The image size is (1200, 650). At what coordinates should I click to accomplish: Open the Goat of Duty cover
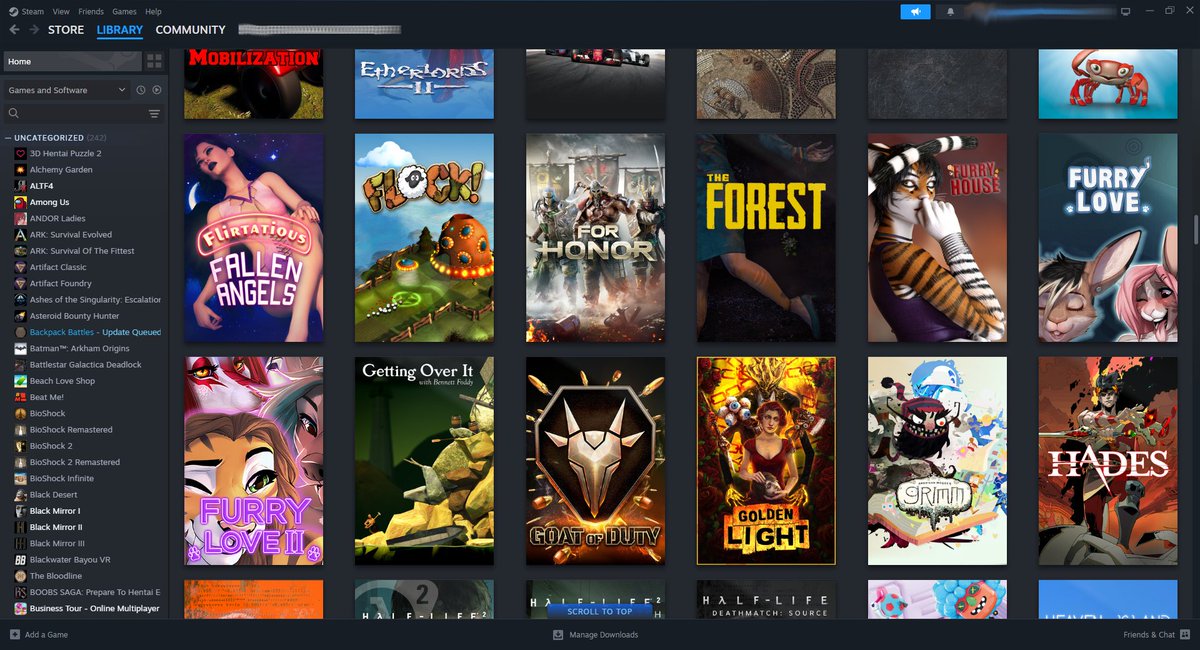click(x=595, y=461)
